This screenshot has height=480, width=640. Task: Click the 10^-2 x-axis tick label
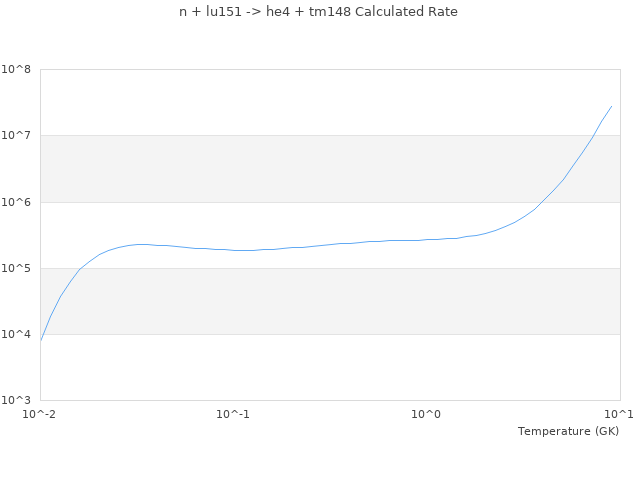(x=40, y=414)
